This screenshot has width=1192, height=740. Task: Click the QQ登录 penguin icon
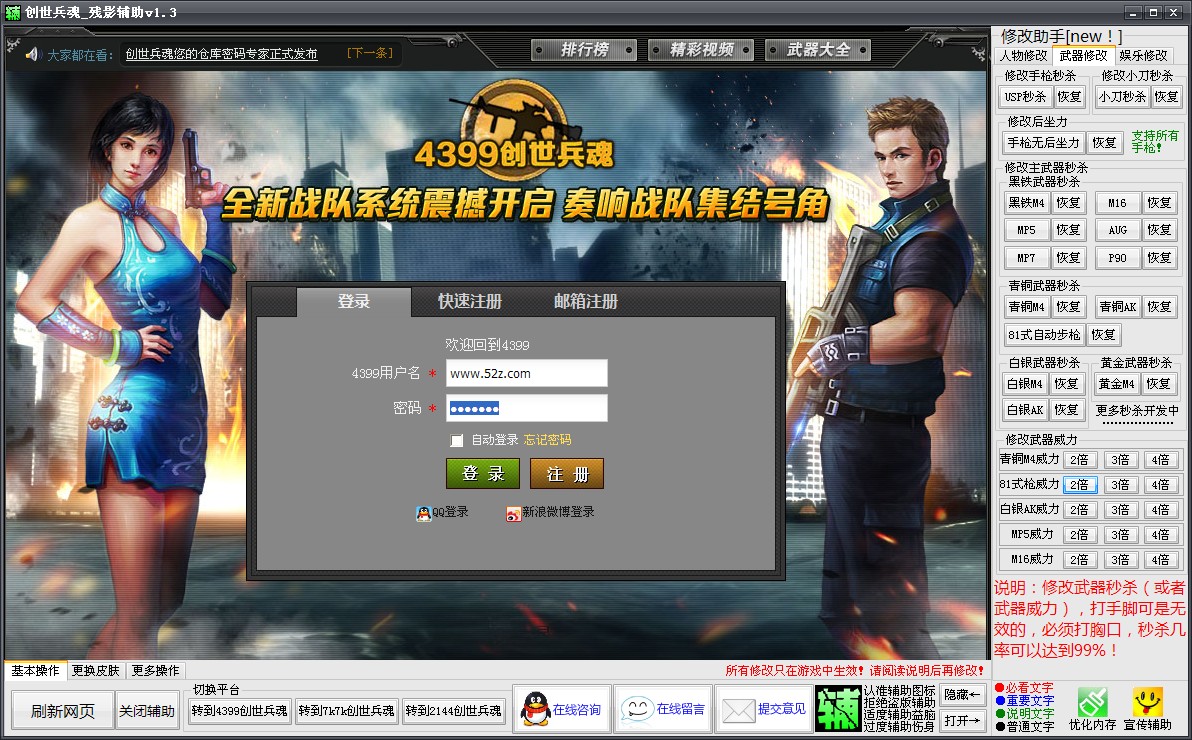(423, 513)
